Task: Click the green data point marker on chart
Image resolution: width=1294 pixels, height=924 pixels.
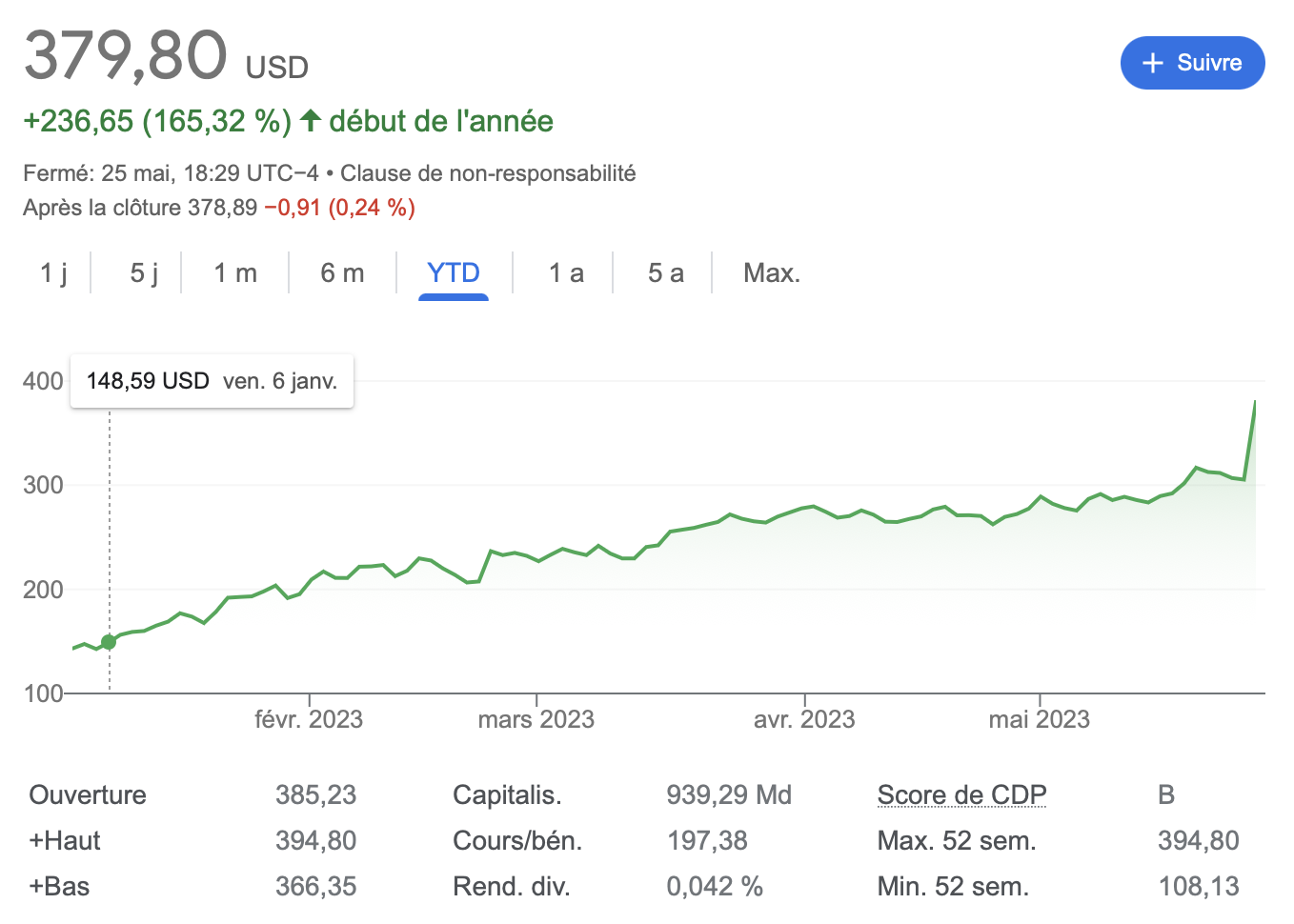Action: point(109,642)
